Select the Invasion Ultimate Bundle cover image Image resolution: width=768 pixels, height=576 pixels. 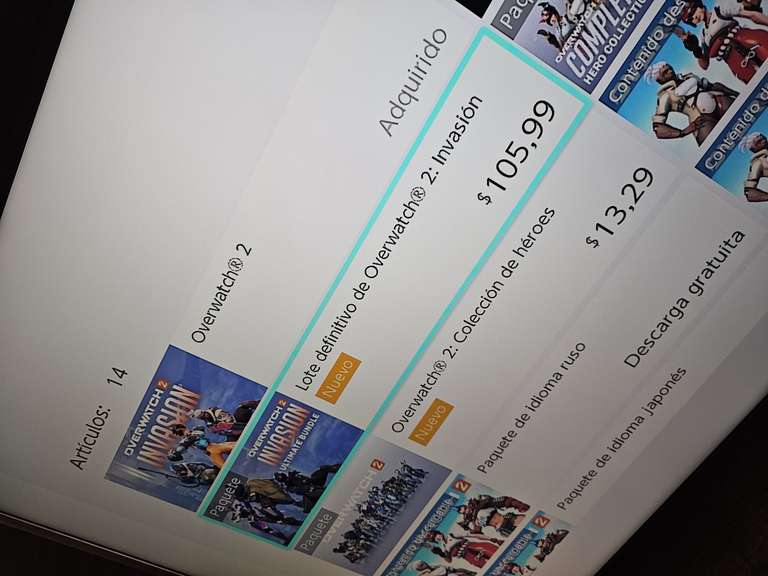coord(281,470)
